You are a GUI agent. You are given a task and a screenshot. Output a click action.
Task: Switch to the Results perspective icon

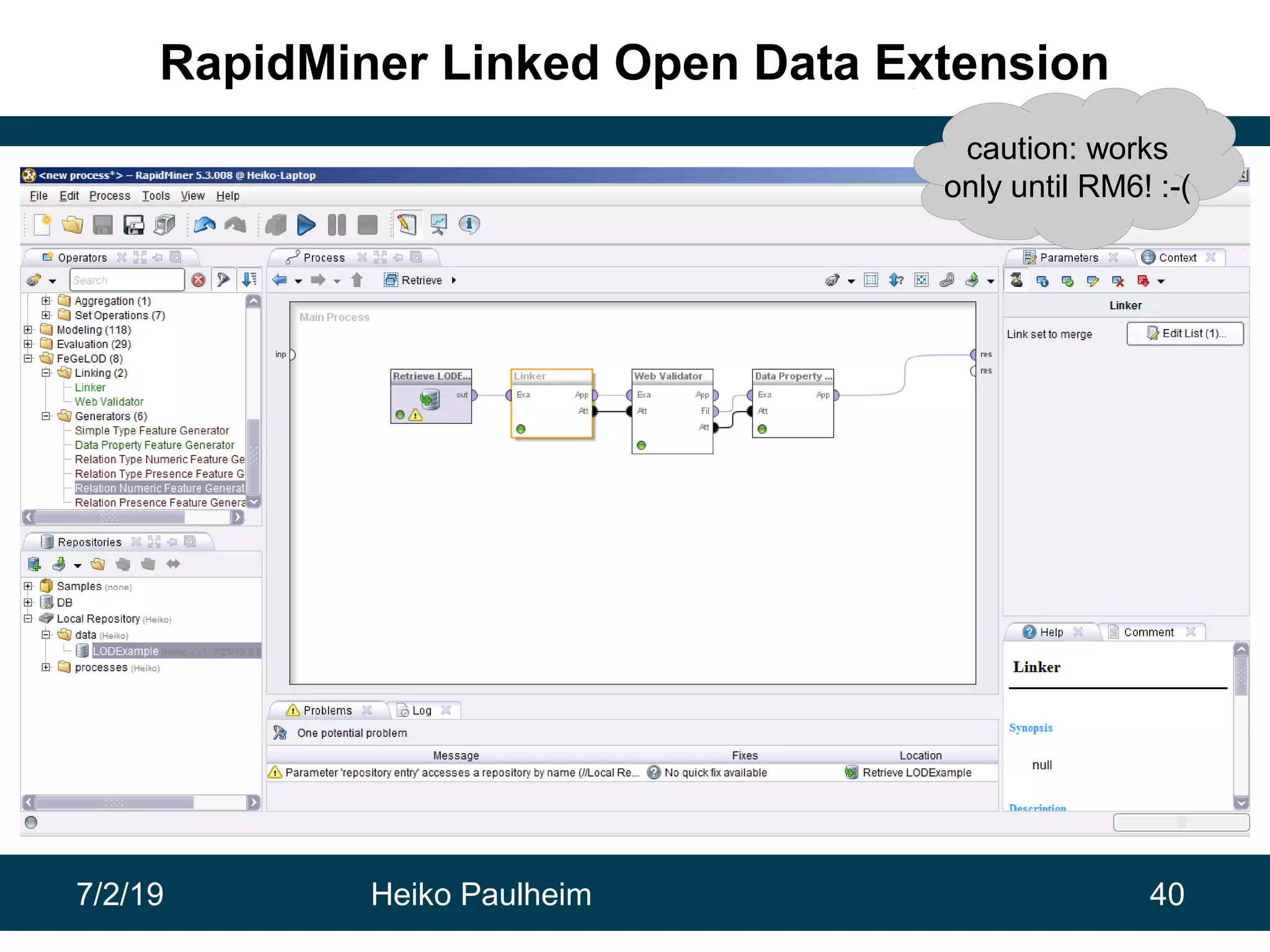[x=438, y=224]
